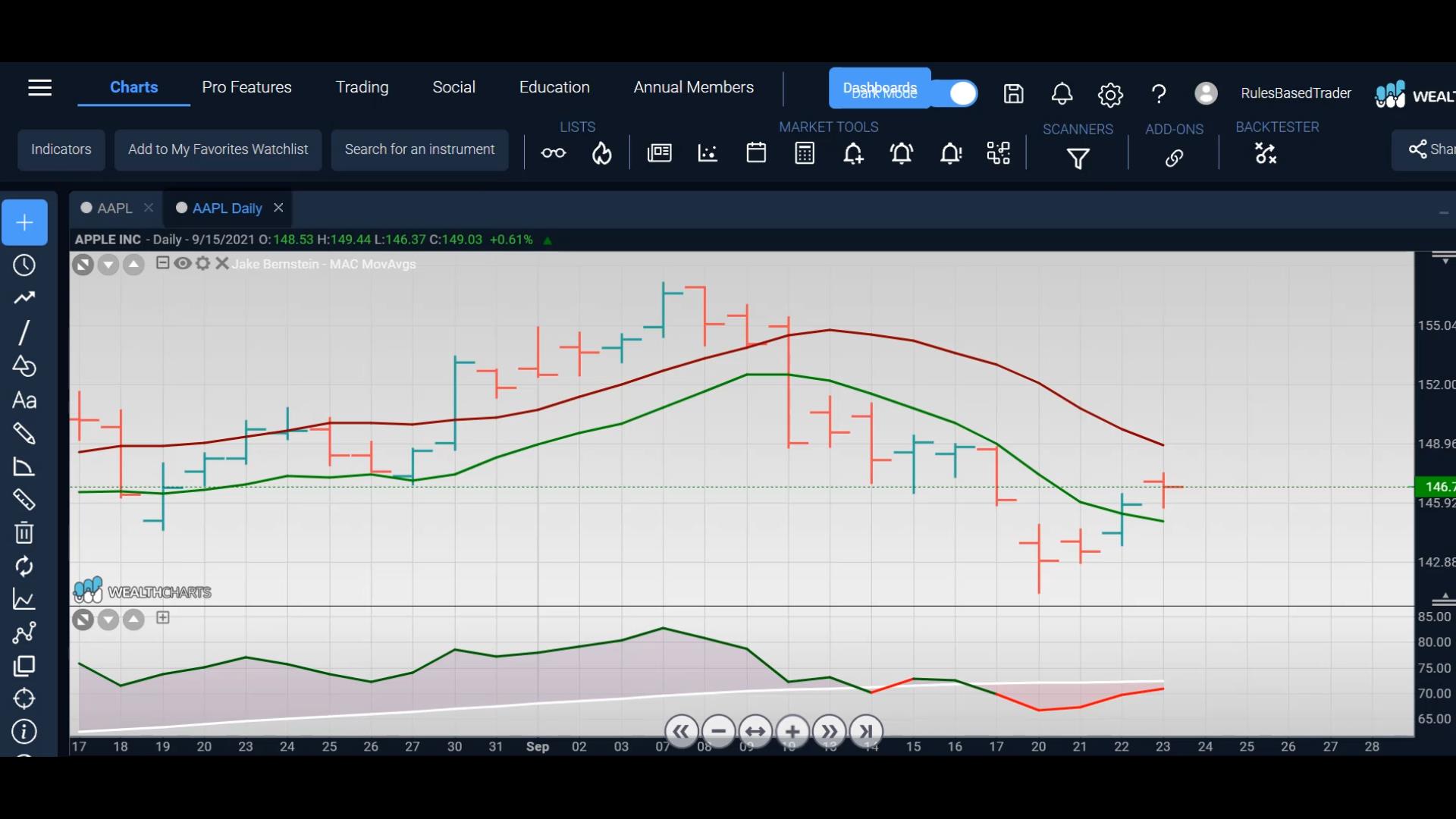This screenshot has height=819, width=1456.
Task: Open the Trading menu
Action: (x=362, y=87)
